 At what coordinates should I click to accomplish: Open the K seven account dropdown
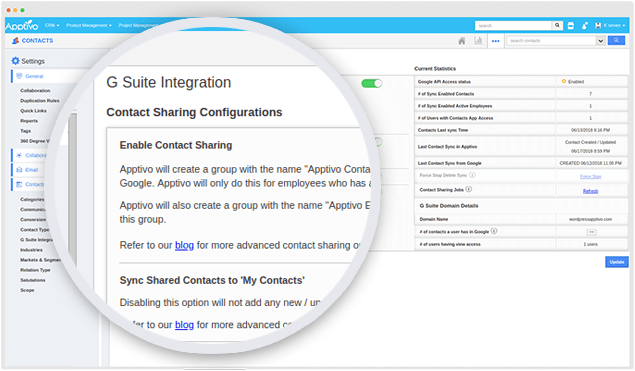coord(614,26)
